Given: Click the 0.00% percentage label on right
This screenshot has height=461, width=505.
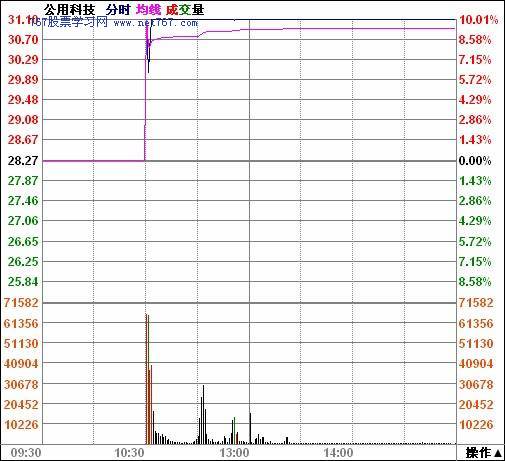Looking at the screenshot, I should point(475,161).
